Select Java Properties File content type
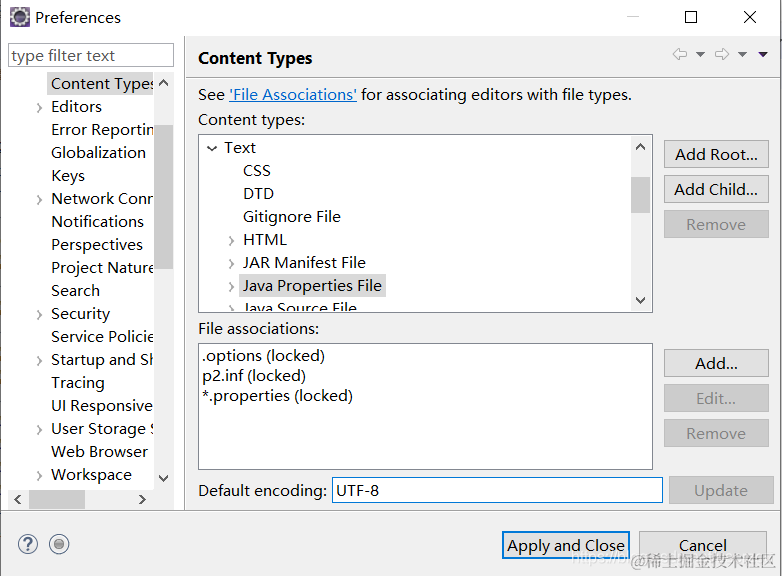Image resolution: width=782 pixels, height=576 pixels. point(312,286)
